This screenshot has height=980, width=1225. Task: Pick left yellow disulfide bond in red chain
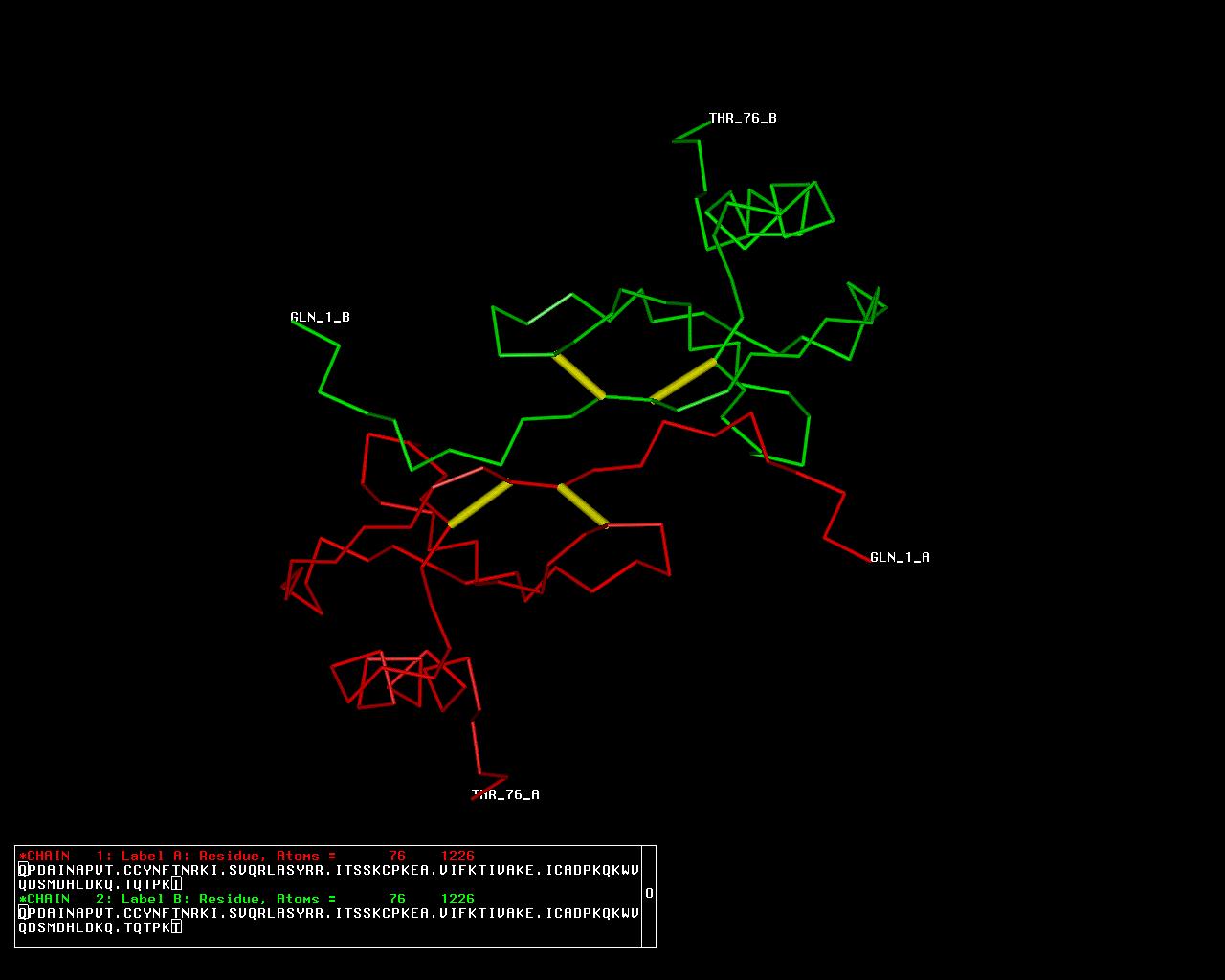pyautogui.click(x=479, y=503)
